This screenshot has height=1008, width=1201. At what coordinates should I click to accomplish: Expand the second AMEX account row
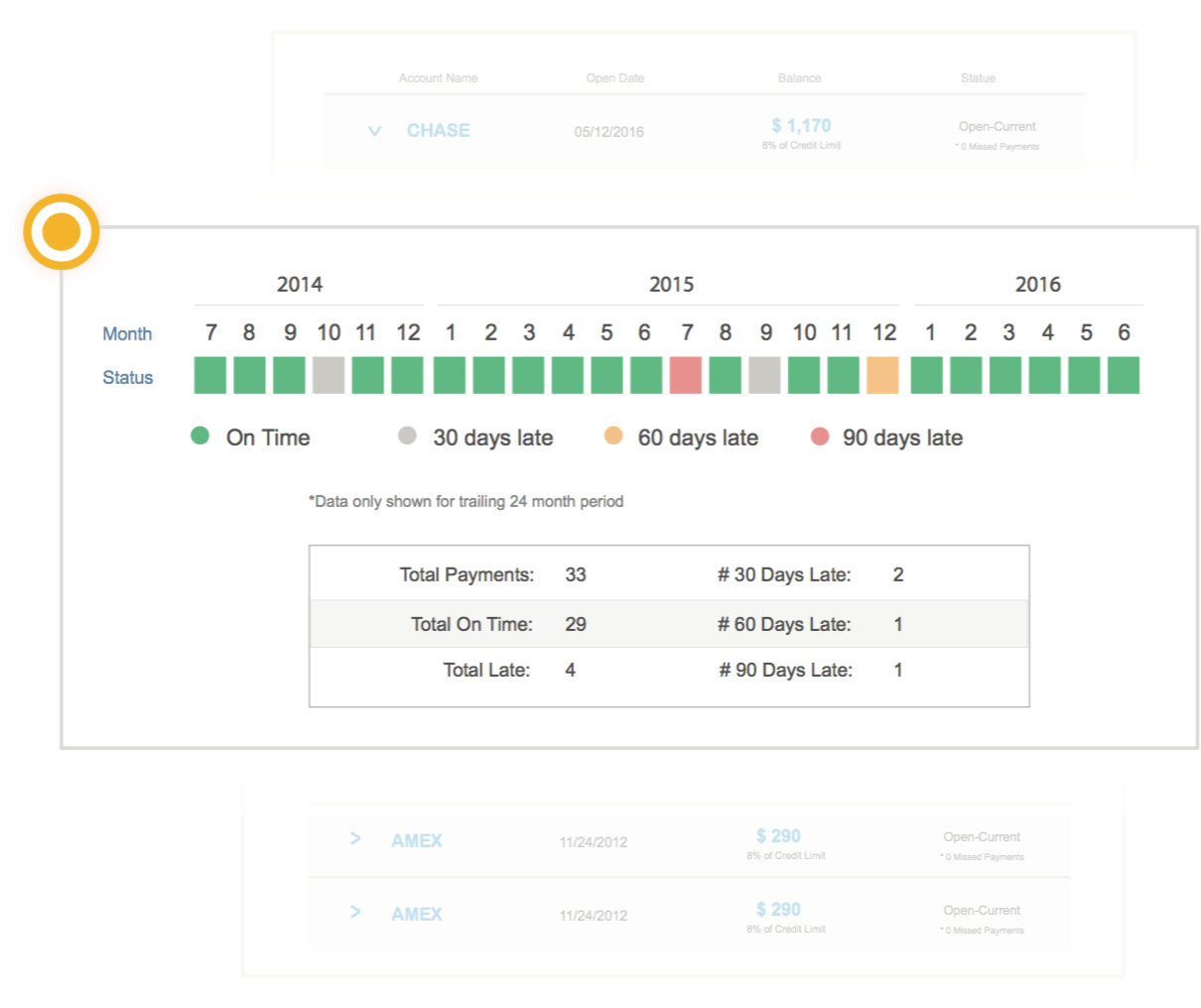pos(355,913)
